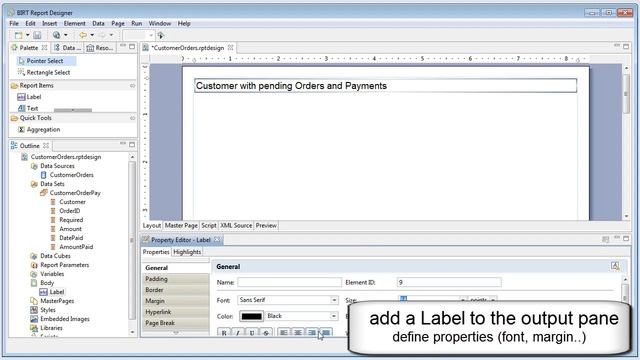640x360 pixels.
Task: Switch to the Preview editor tab
Action: pos(266,225)
